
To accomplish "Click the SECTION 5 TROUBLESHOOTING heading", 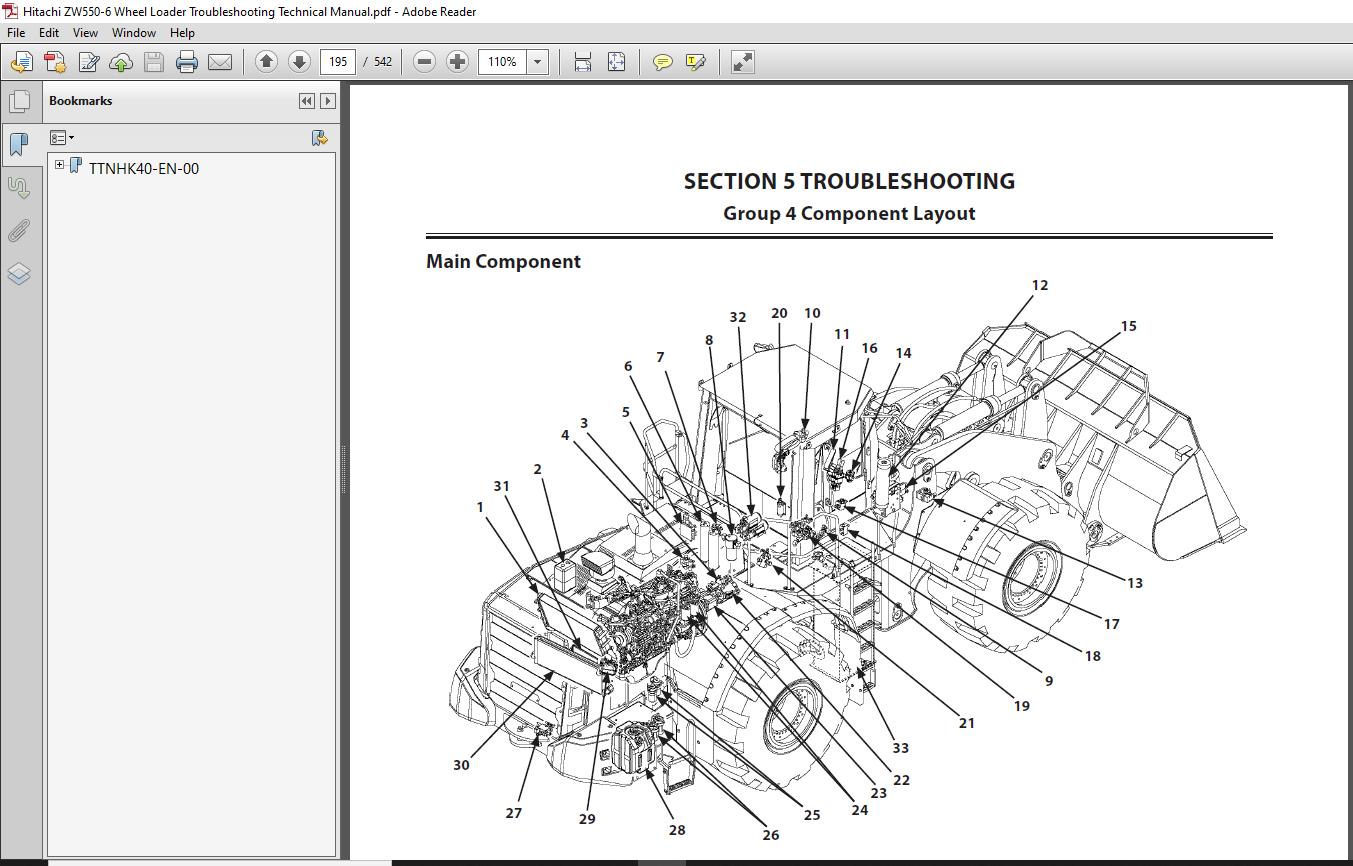I will [x=849, y=181].
